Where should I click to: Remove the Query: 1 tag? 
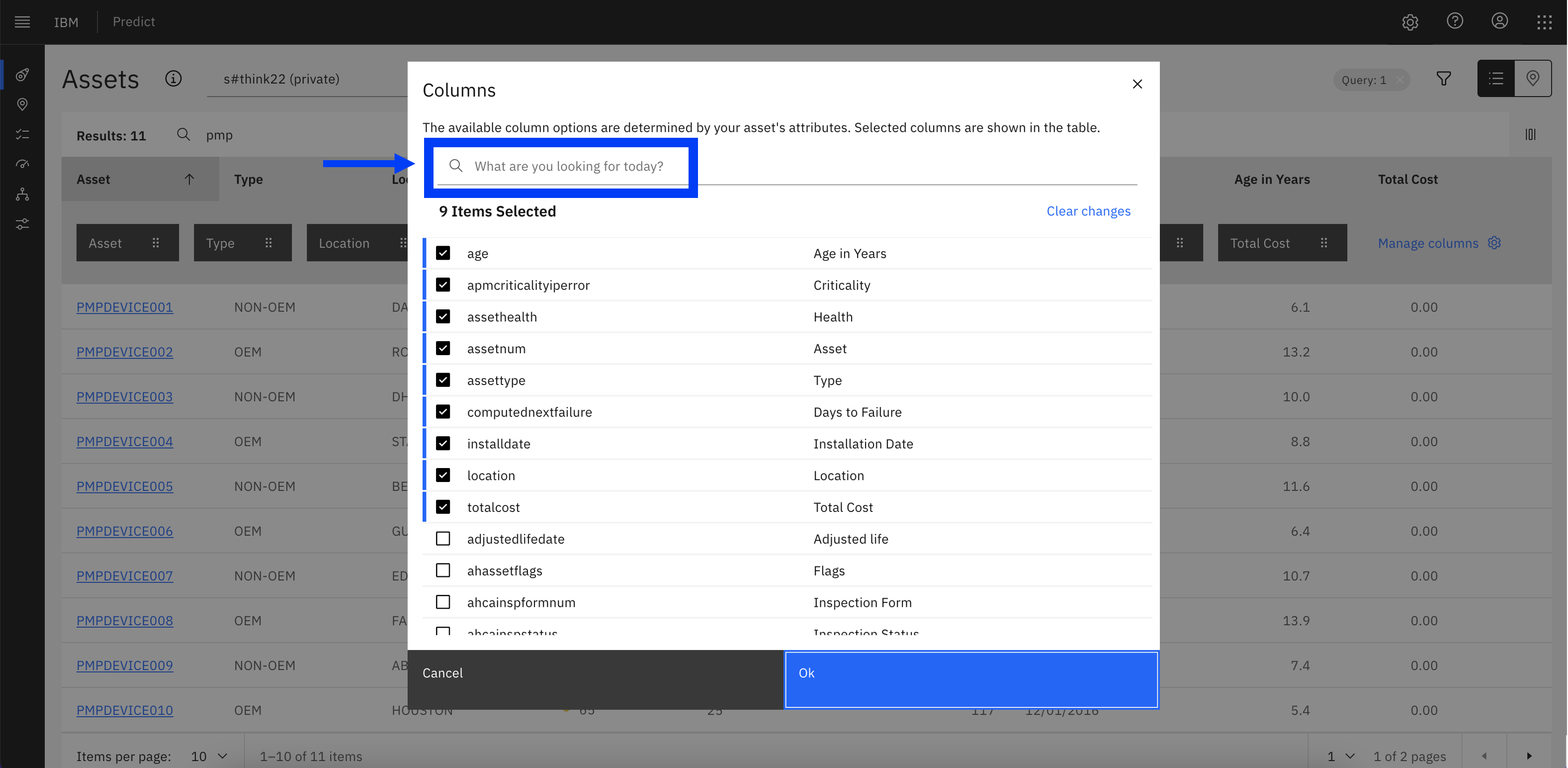click(1399, 80)
